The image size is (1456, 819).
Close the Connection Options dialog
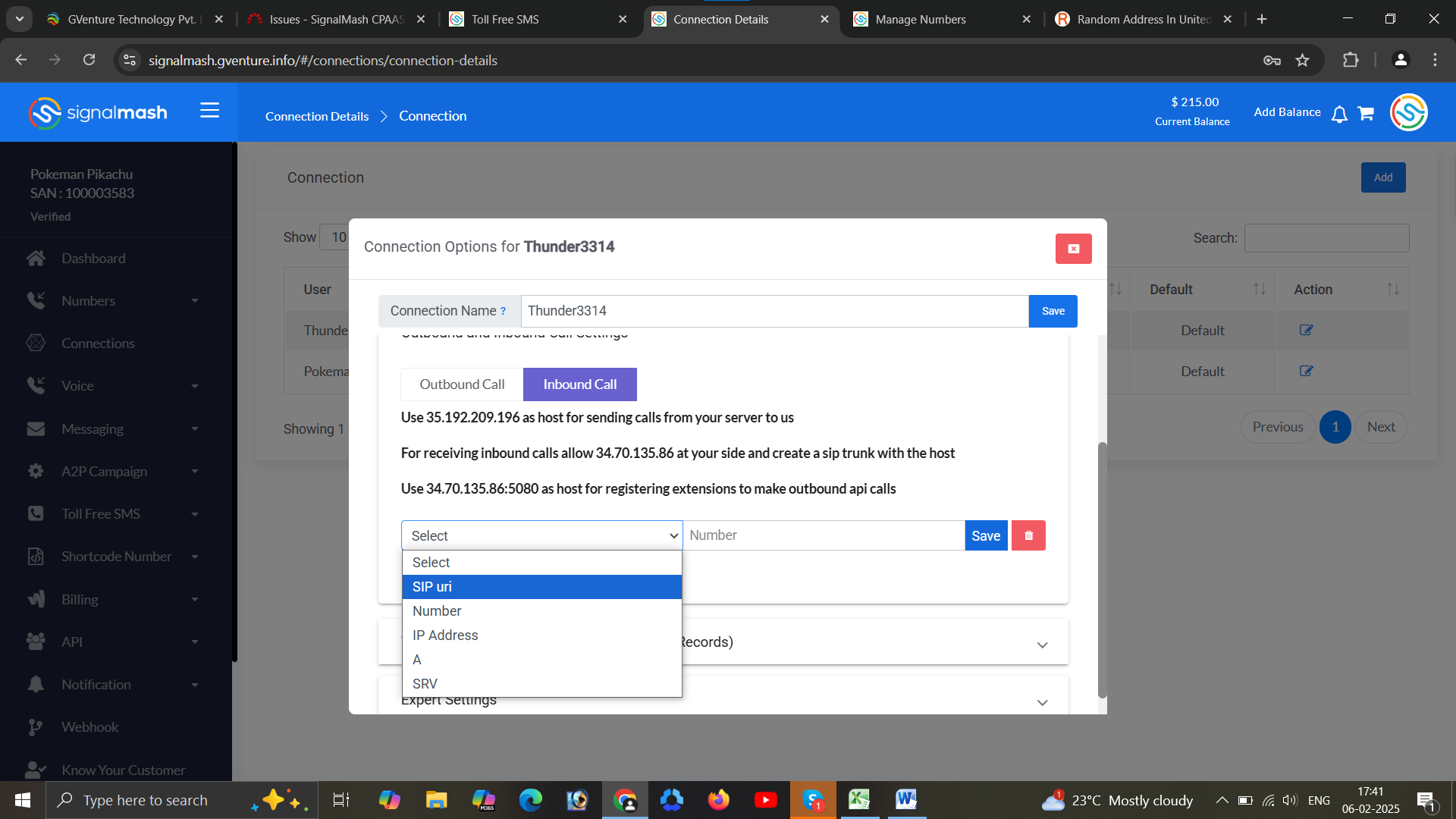tap(1073, 249)
